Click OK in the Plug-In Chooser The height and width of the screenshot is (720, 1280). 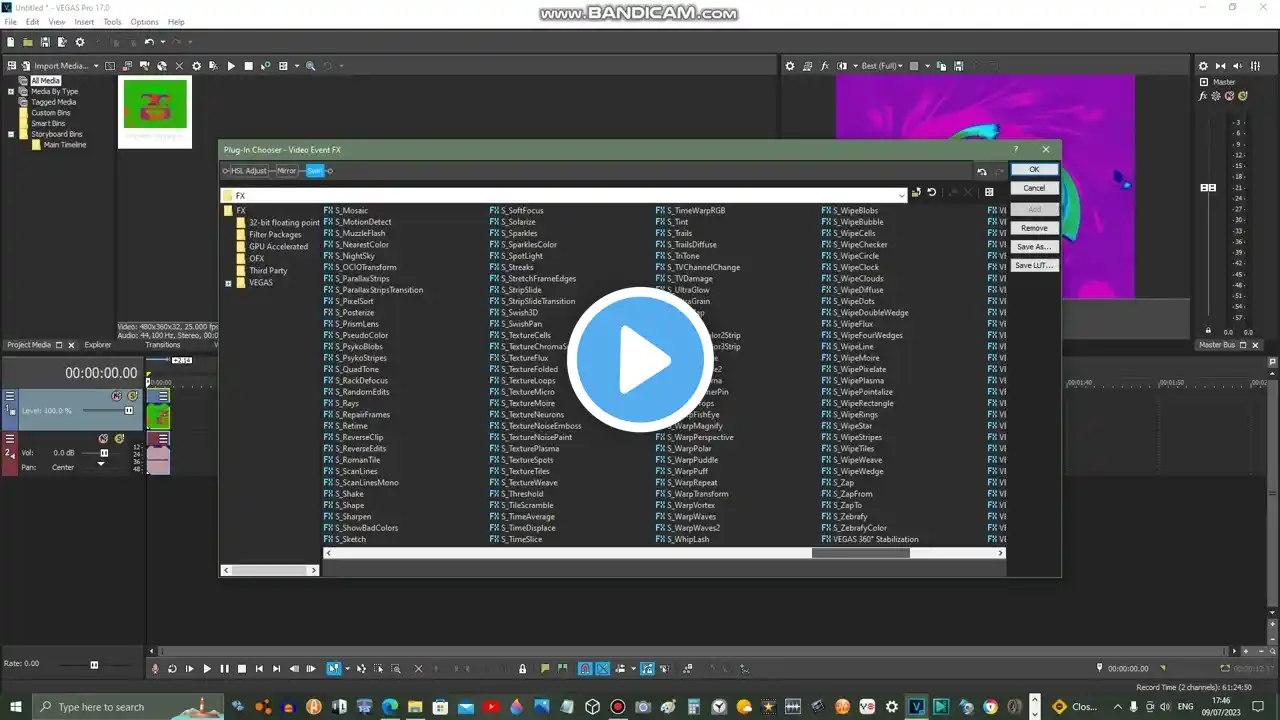pyautogui.click(x=1033, y=170)
